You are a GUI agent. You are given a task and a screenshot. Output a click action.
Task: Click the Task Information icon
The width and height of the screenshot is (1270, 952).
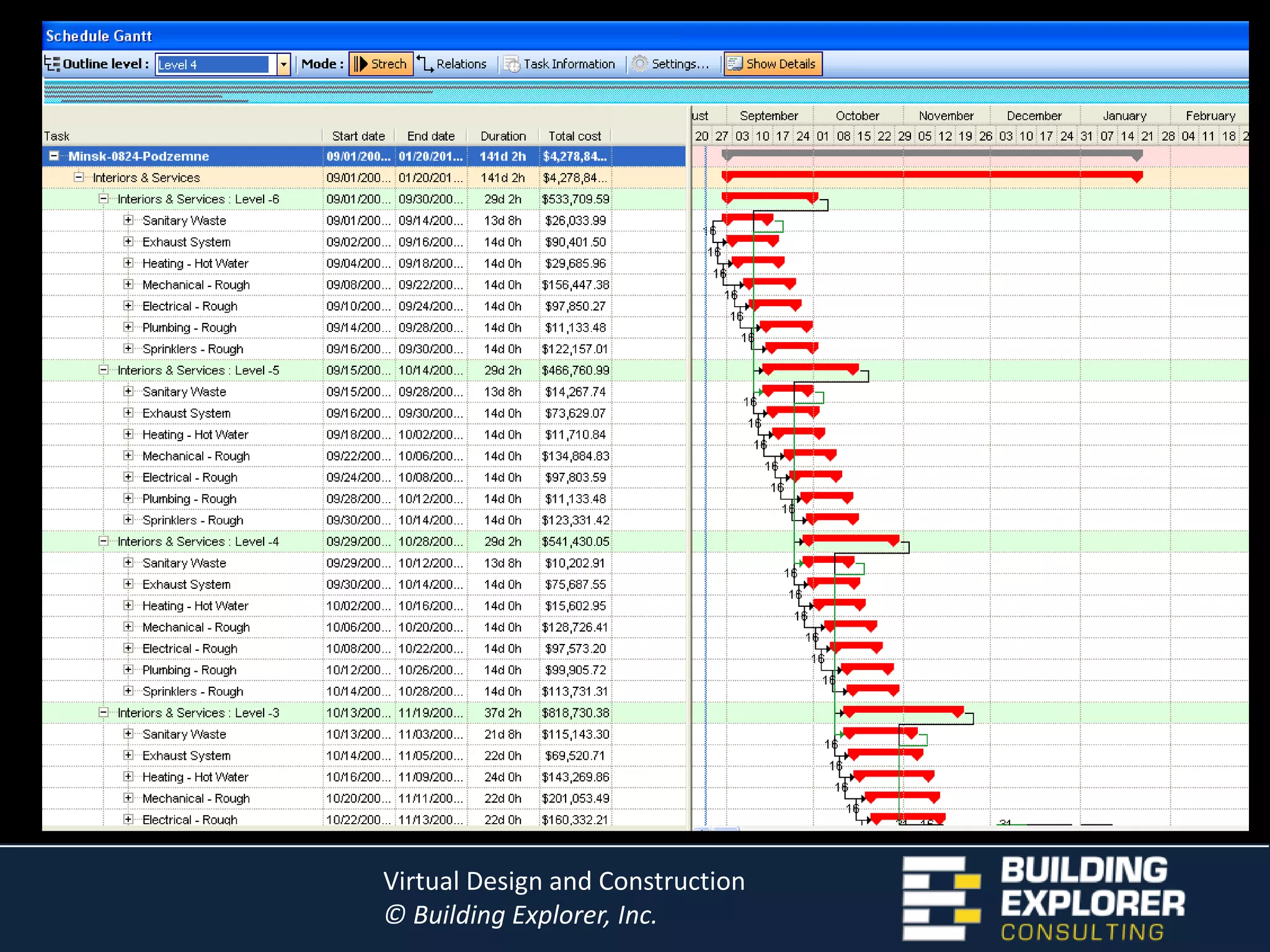512,64
